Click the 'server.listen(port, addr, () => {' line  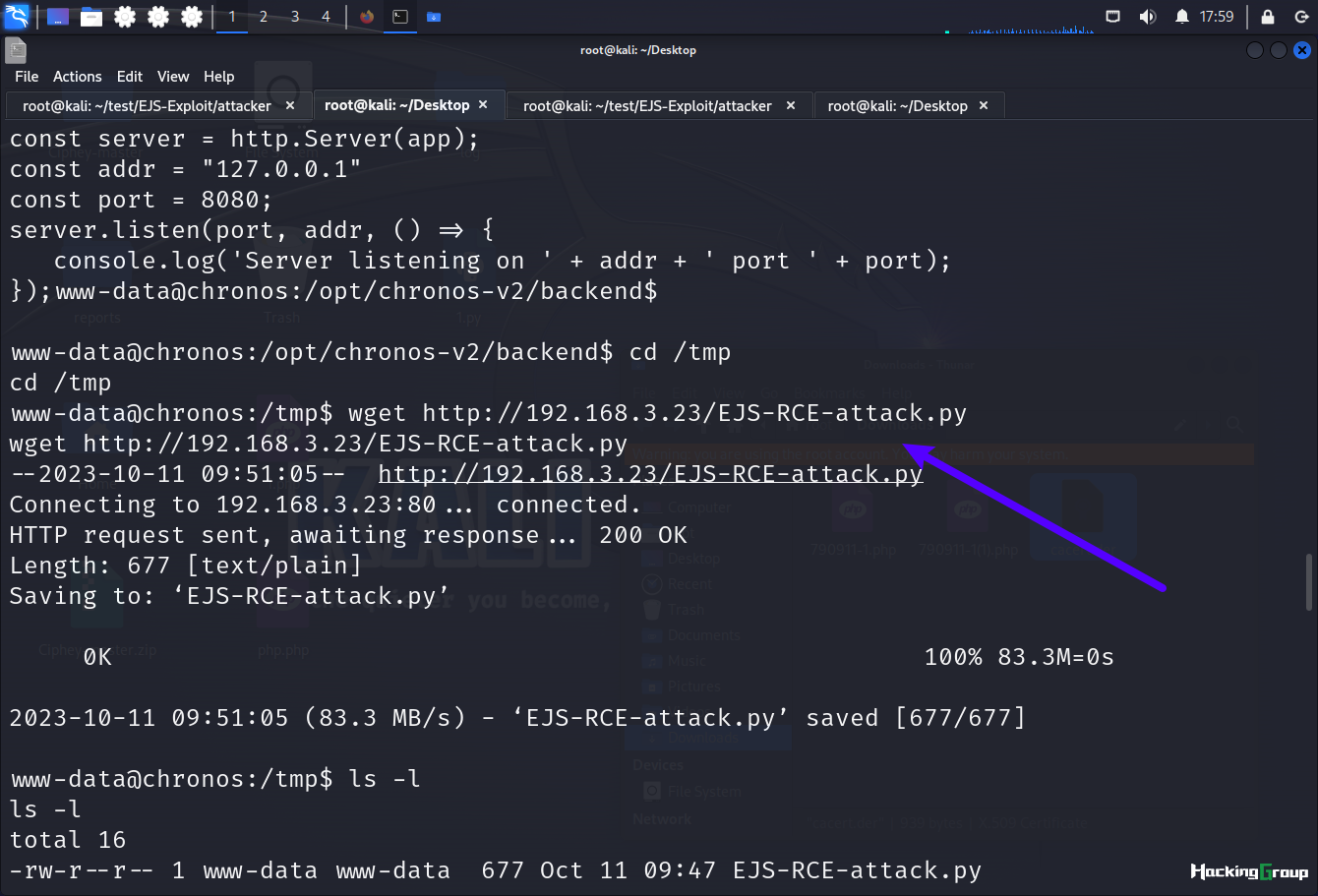pos(252,230)
